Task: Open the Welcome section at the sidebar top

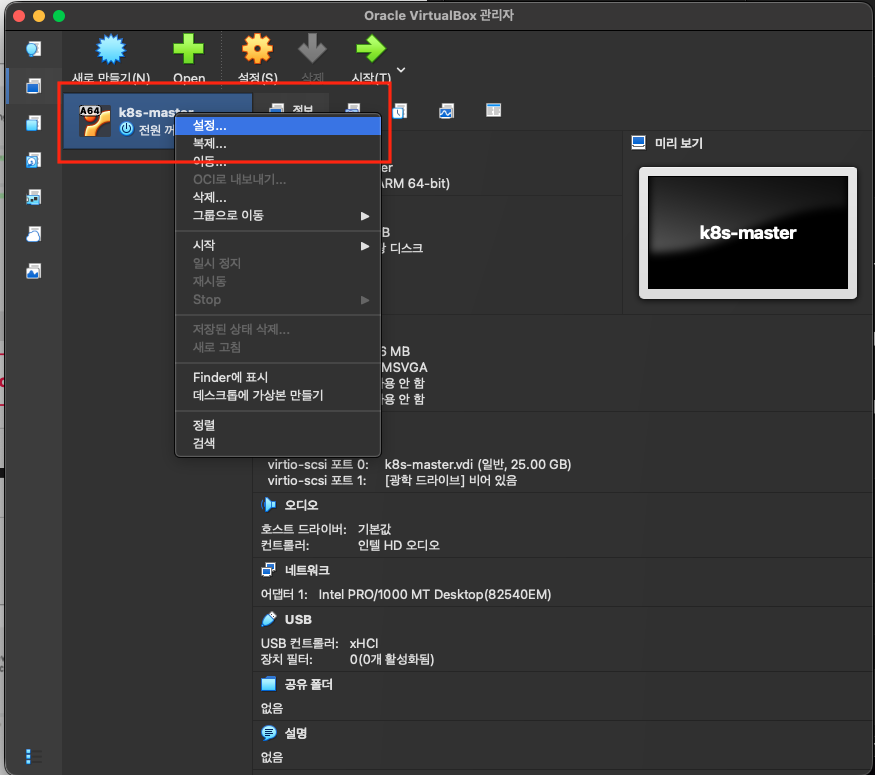Action: coord(33,49)
